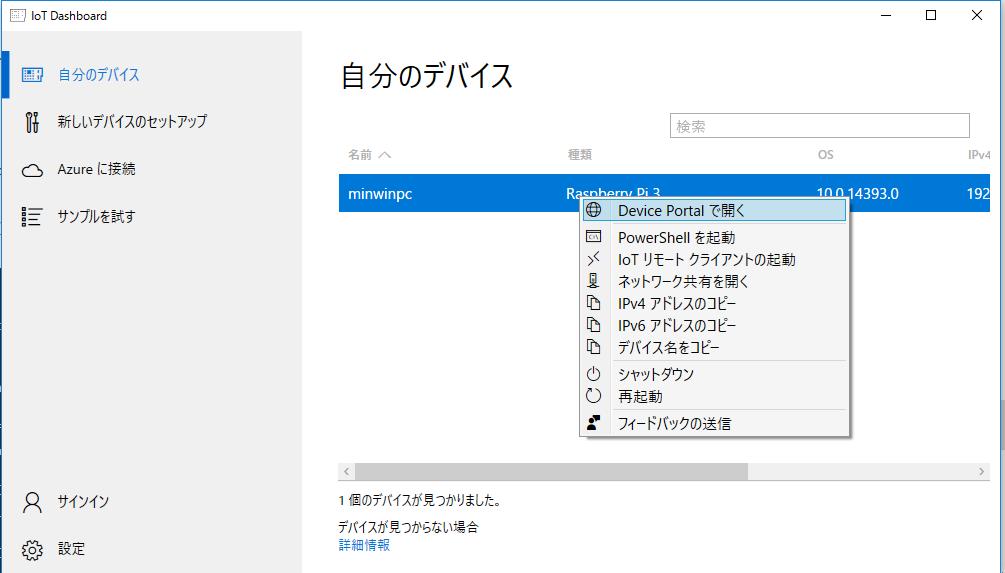This screenshot has height=573, width=1005.
Task: Minimize the IoT Dashboard window
Action: pos(886,15)
